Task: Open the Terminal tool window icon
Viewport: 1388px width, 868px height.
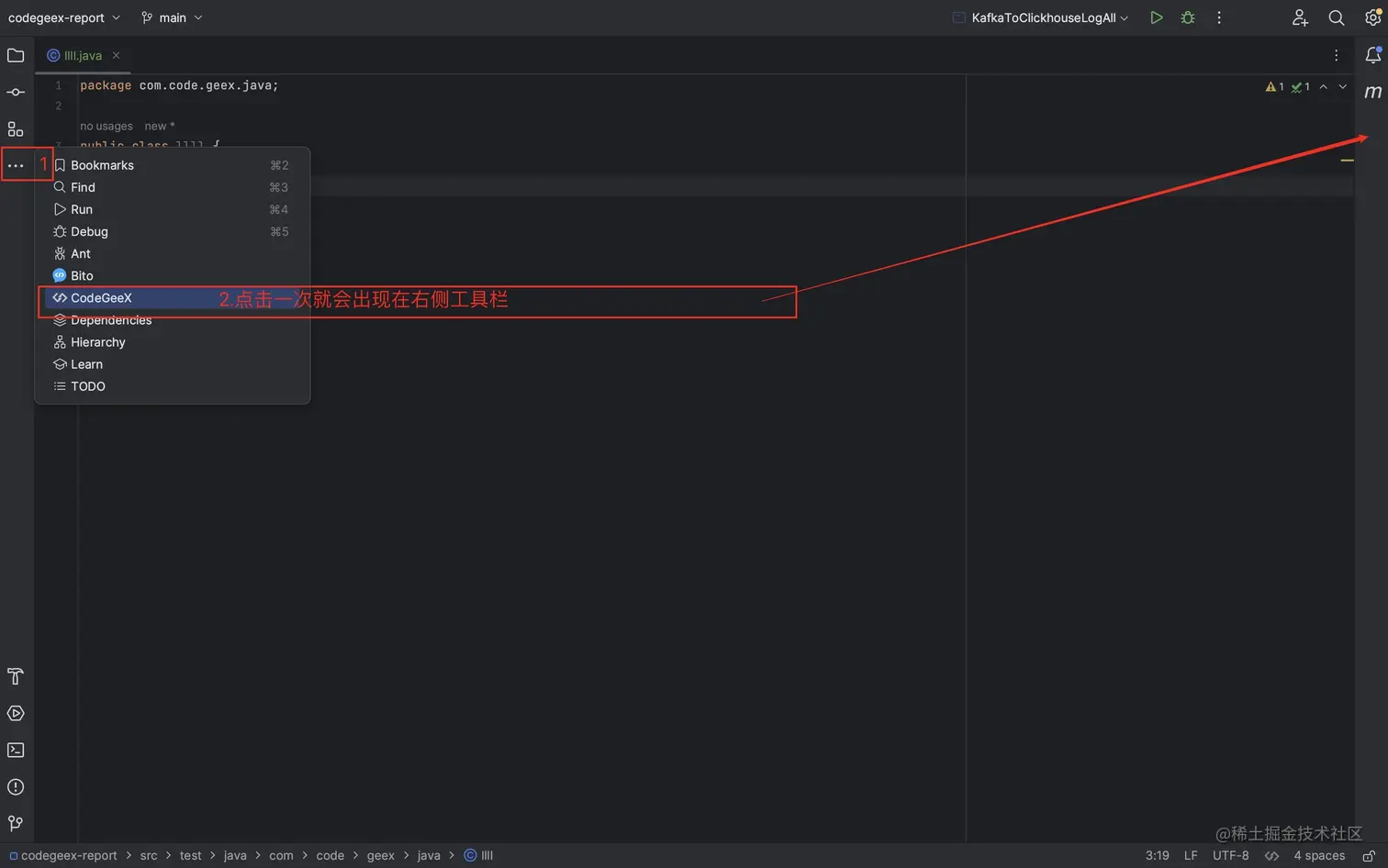Action: point(16,751)
